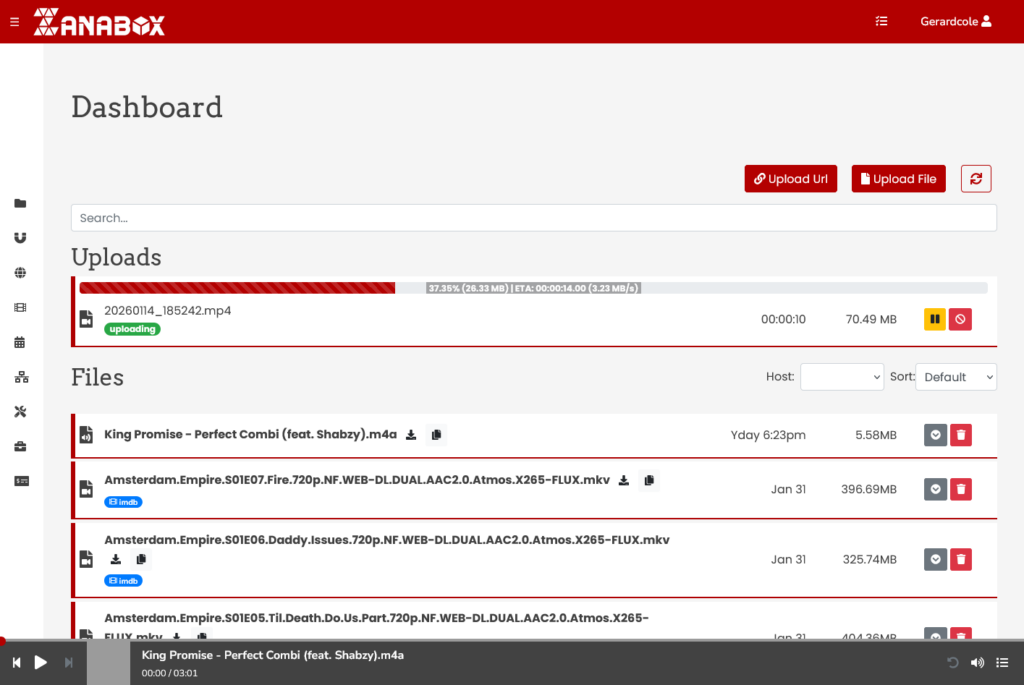Click the Upload File button

tap(897, 178)
